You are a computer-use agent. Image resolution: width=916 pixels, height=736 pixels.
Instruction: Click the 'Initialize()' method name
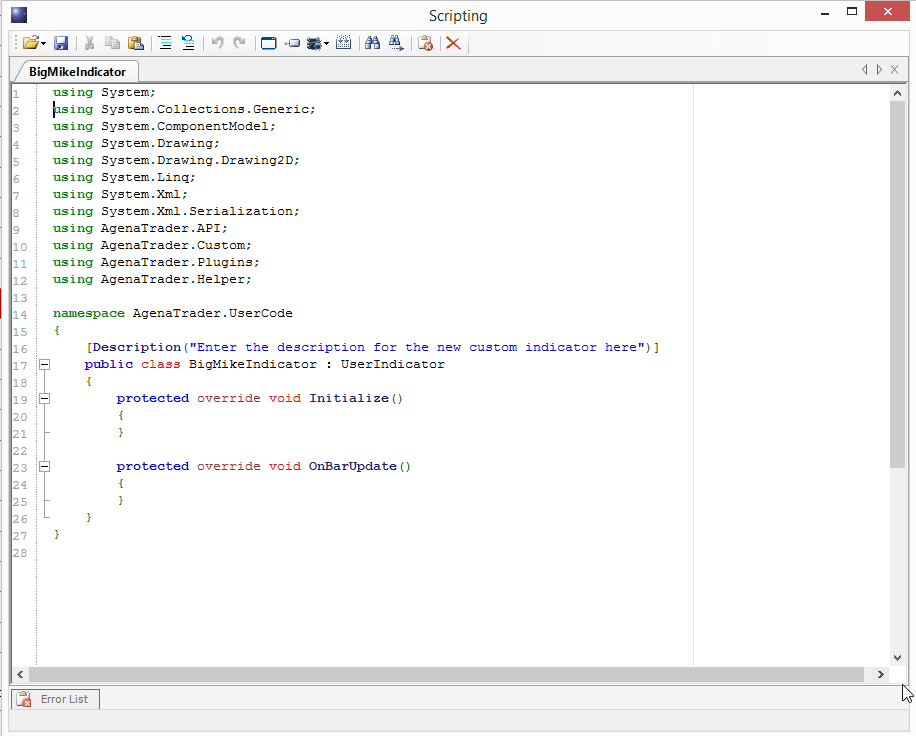point(356,398)
